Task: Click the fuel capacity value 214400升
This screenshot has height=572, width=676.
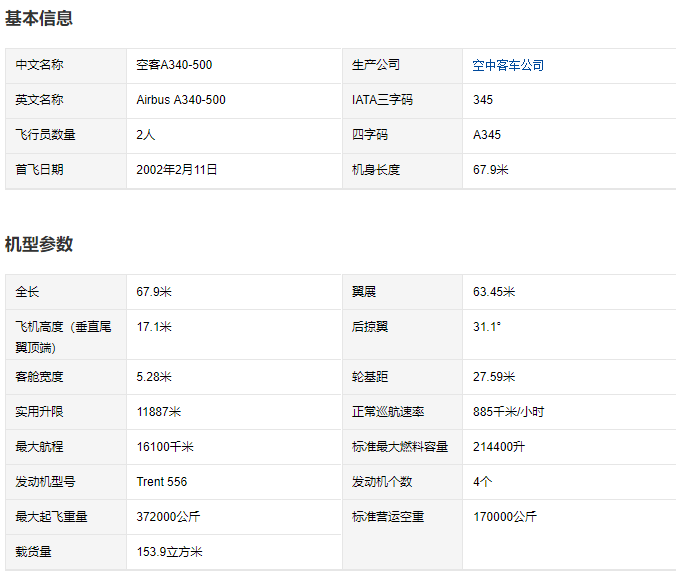Action: pyautogui.click(x=499, y=446)
